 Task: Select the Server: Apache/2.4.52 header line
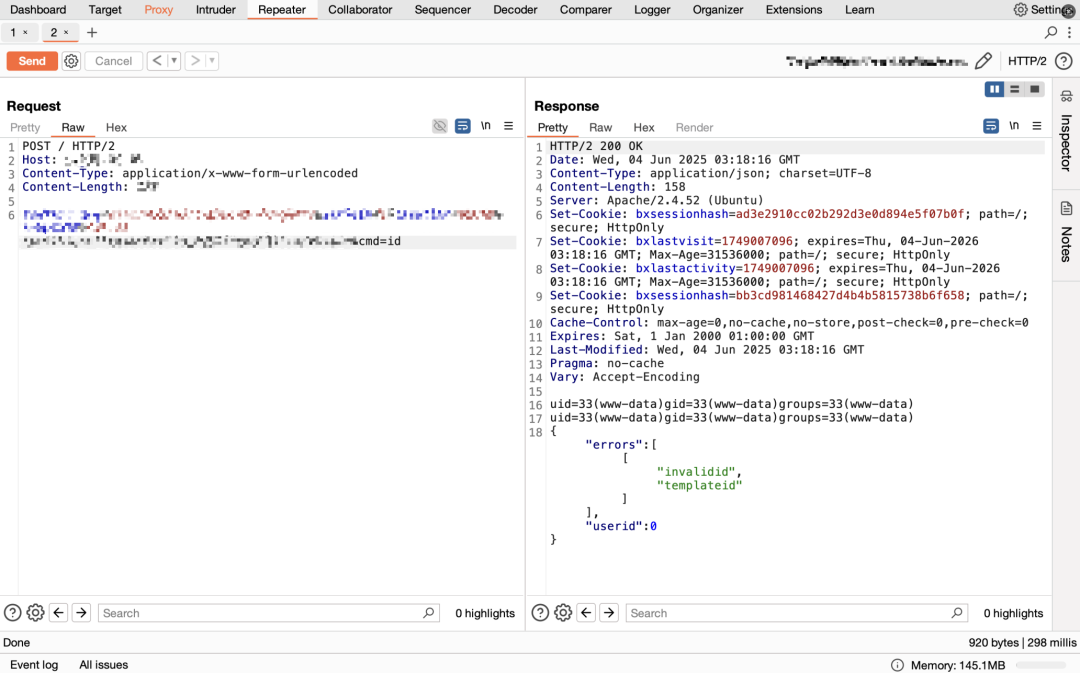(656, 200)
